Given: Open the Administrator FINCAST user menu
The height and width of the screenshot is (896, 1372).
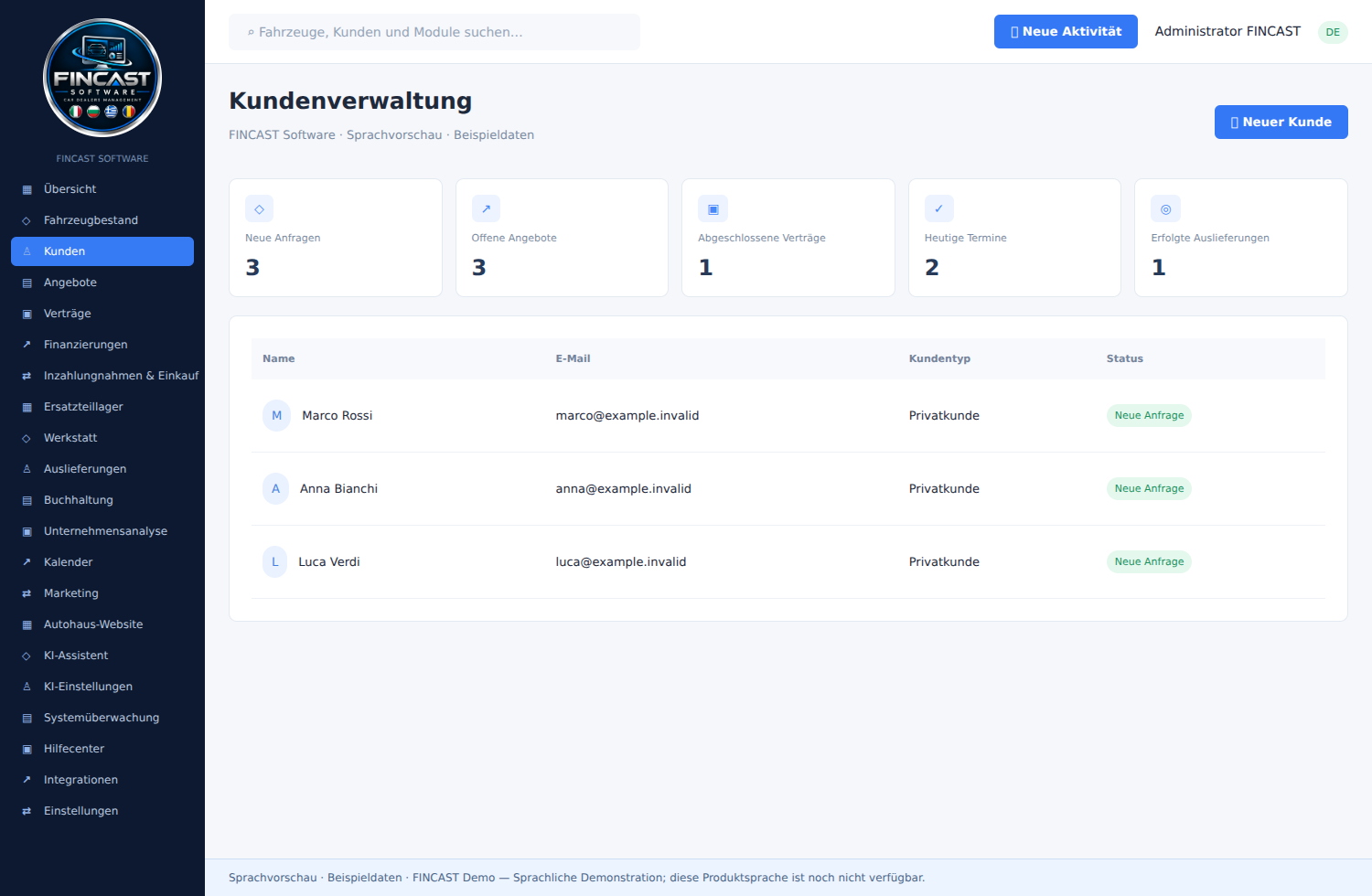Looking at the screenshot, I should (x=1227, y=31).
